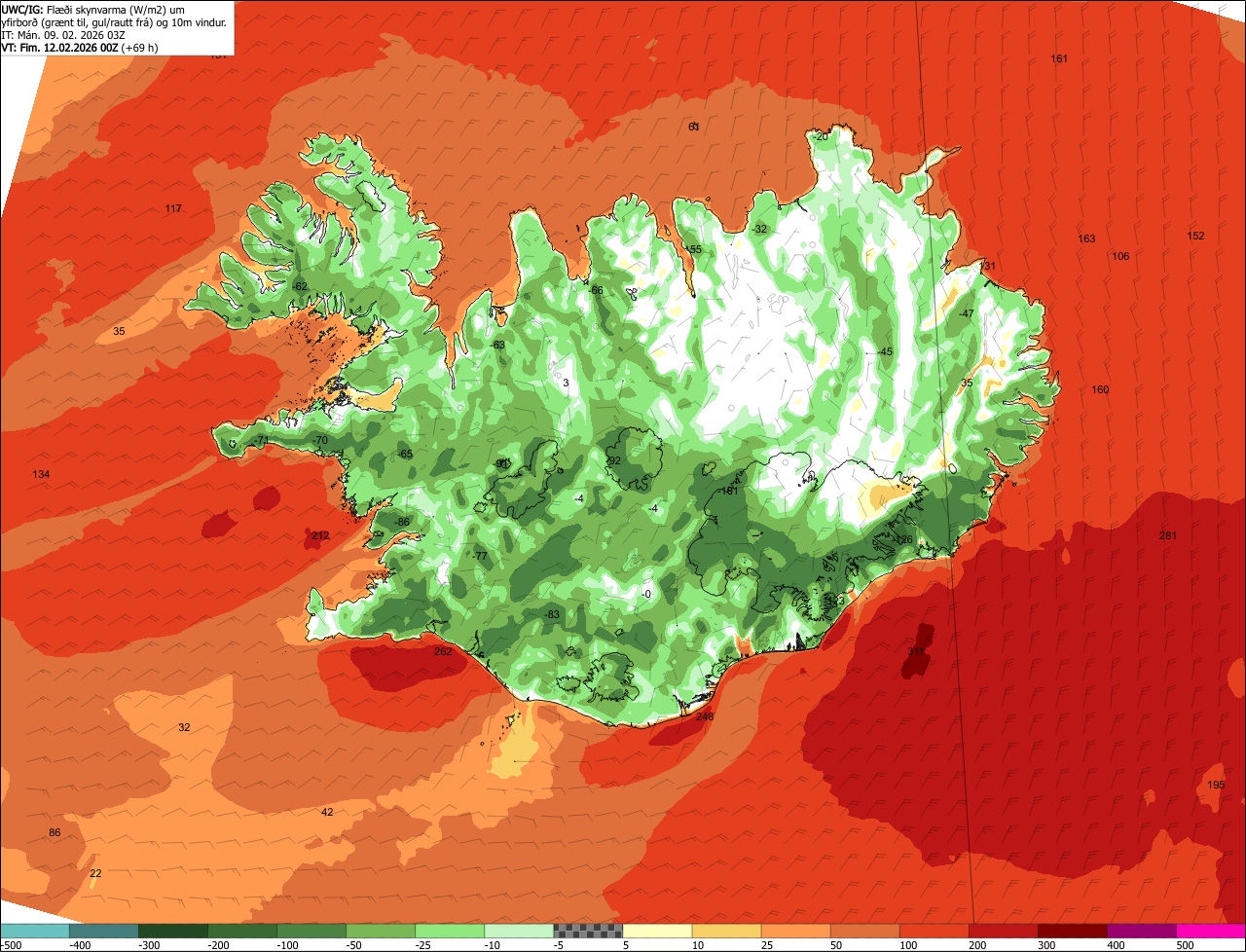Click the 'IT: Mán. 09. 02. 2026 03Z' line
The height and width of the screenshot is (952, 1246).
click(63, 34)
